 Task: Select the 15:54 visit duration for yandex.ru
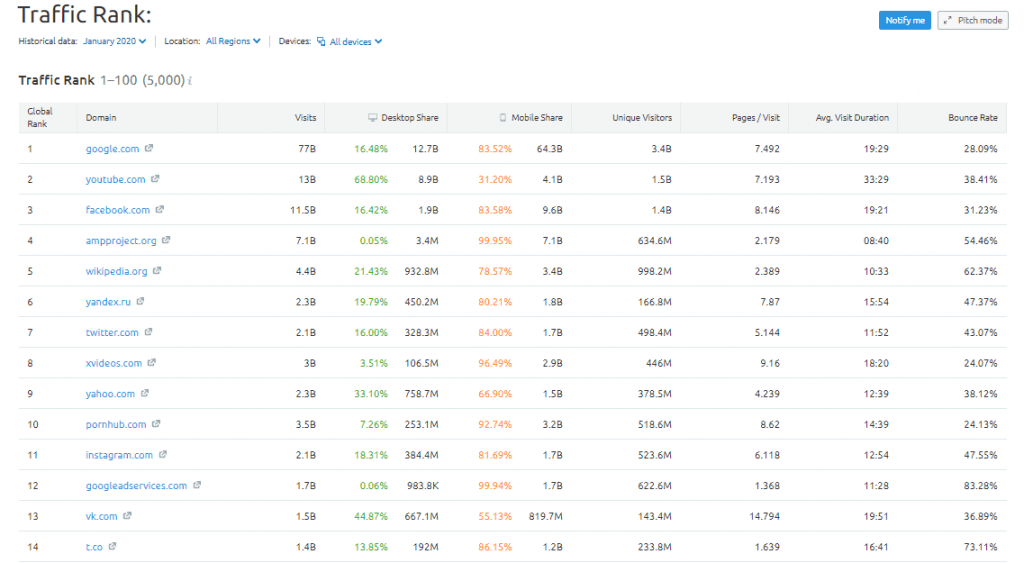tap(876, 302)
